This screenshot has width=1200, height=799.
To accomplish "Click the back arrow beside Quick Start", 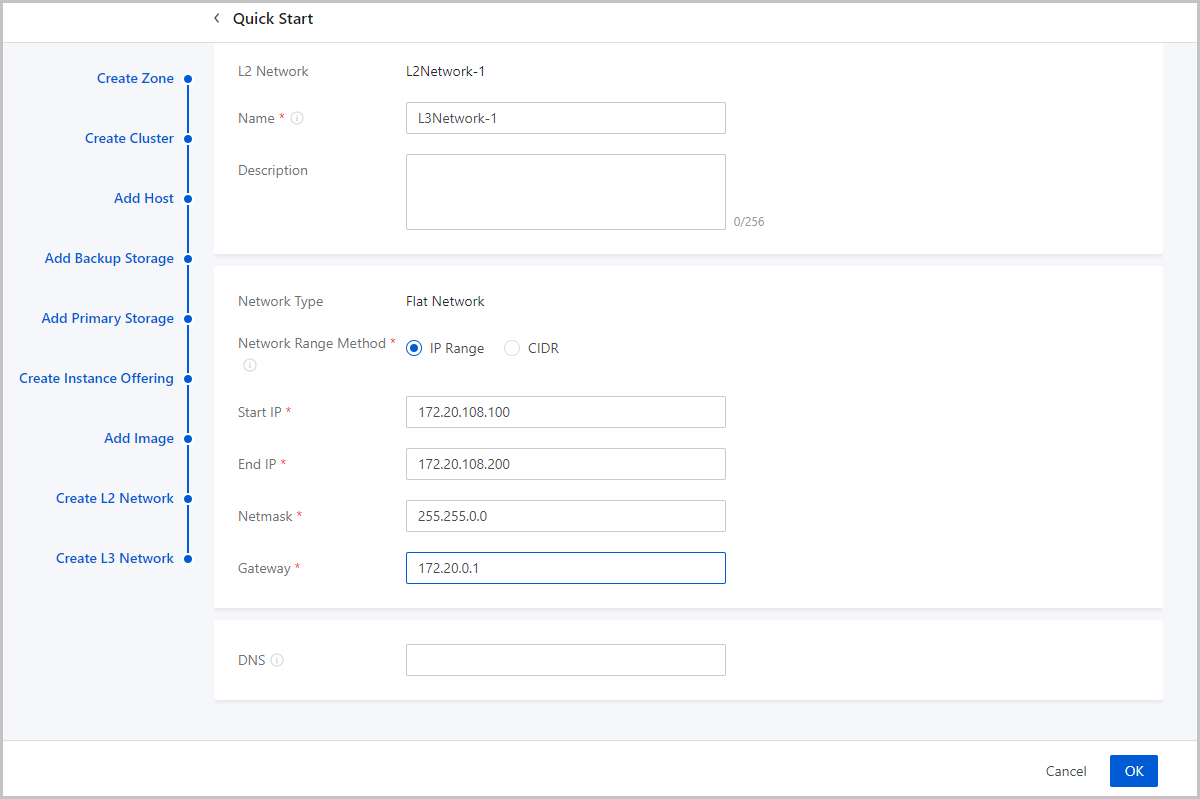I will [217, 18].
